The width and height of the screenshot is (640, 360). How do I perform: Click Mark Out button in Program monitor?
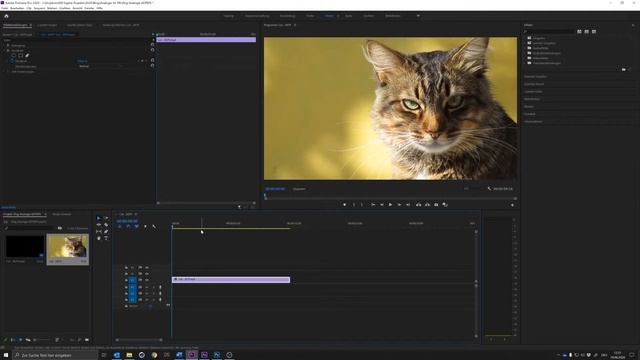pos(362,204)
